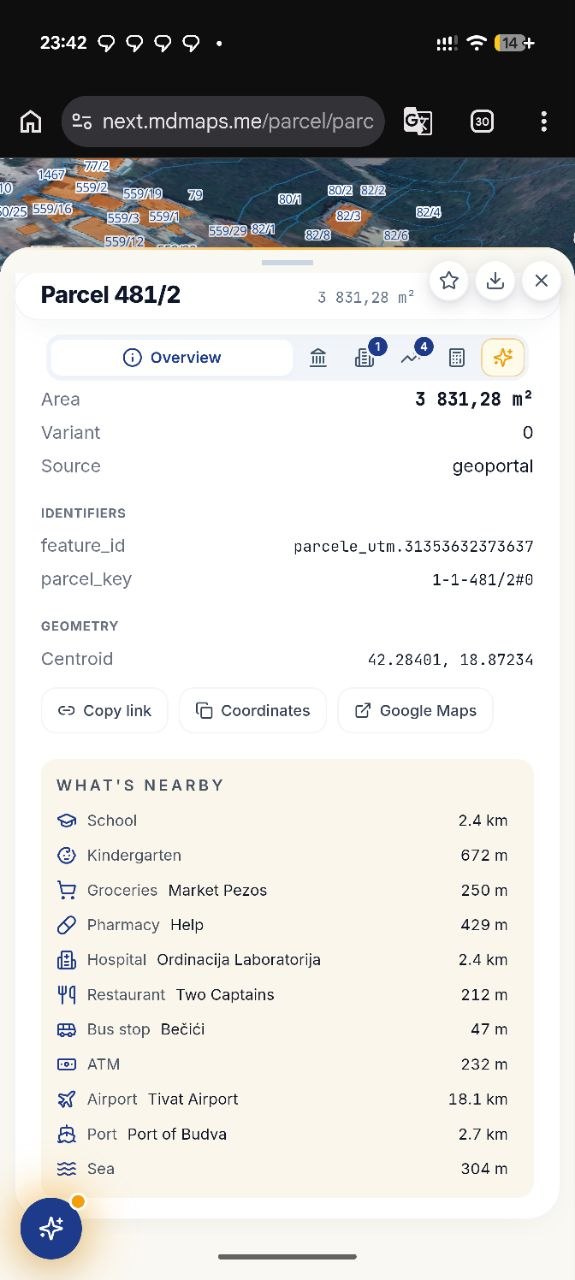The image size is (575, 1280).
Task: Open the calculator tab icon
Action: coord(456,357)
